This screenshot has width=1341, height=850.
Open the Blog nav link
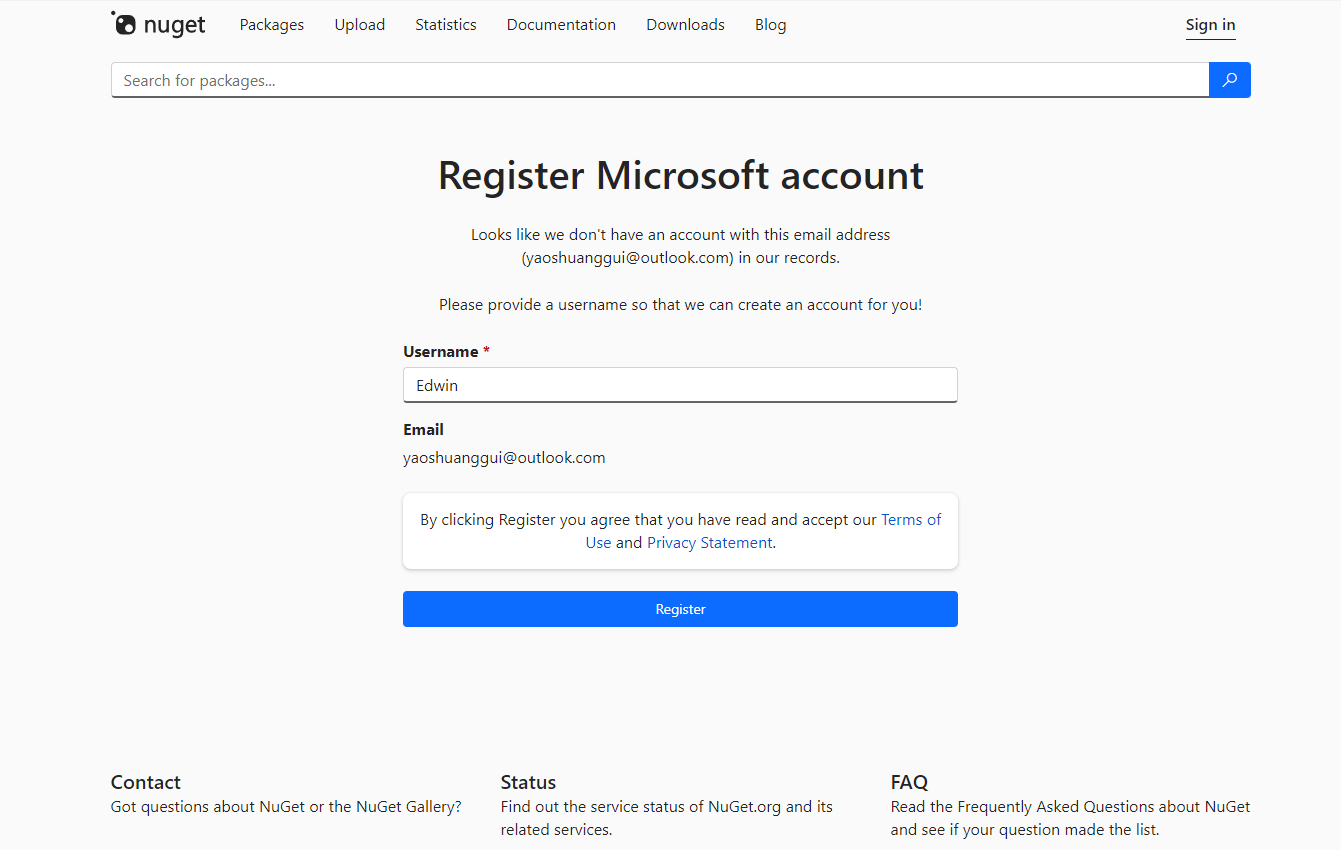[x=770, y=25]
